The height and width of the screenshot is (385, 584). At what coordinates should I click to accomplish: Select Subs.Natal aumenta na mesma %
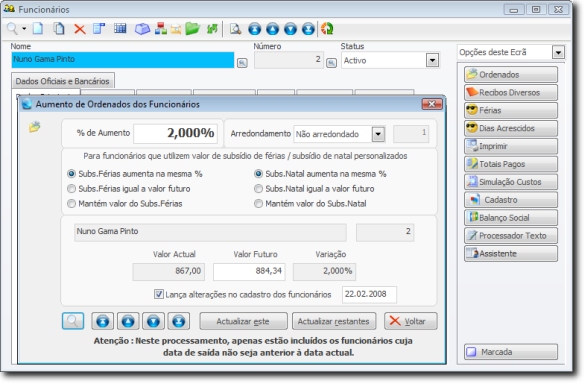320,174
